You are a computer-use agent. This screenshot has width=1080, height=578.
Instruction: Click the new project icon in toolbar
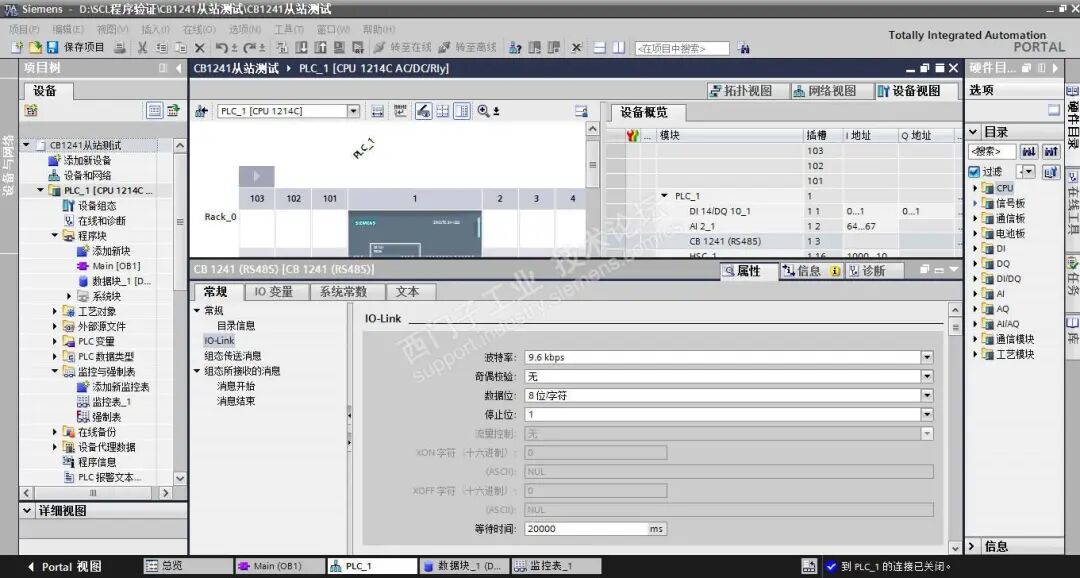point(18,48)
